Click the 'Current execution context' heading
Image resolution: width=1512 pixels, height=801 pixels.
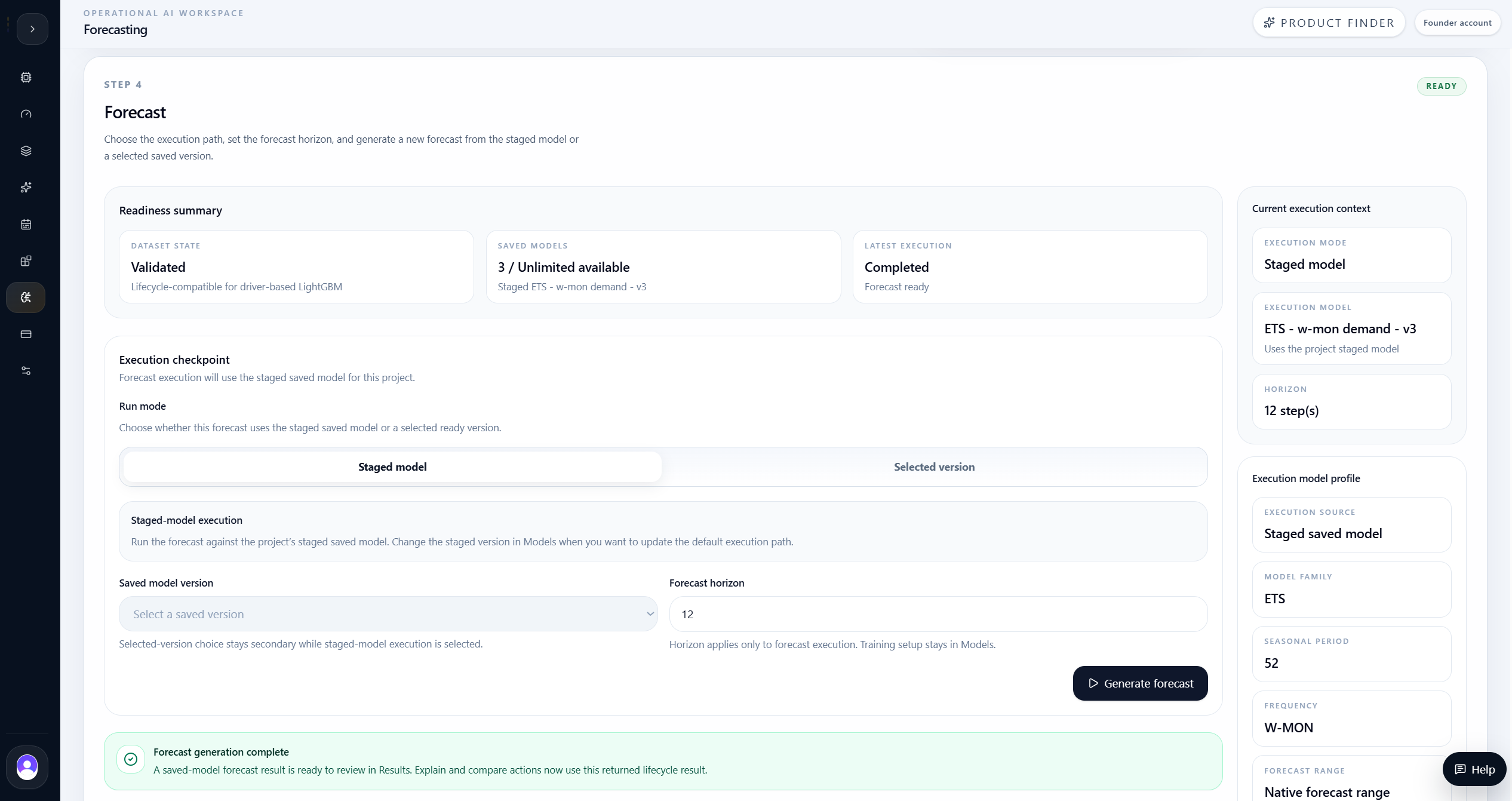[1311, 208]
